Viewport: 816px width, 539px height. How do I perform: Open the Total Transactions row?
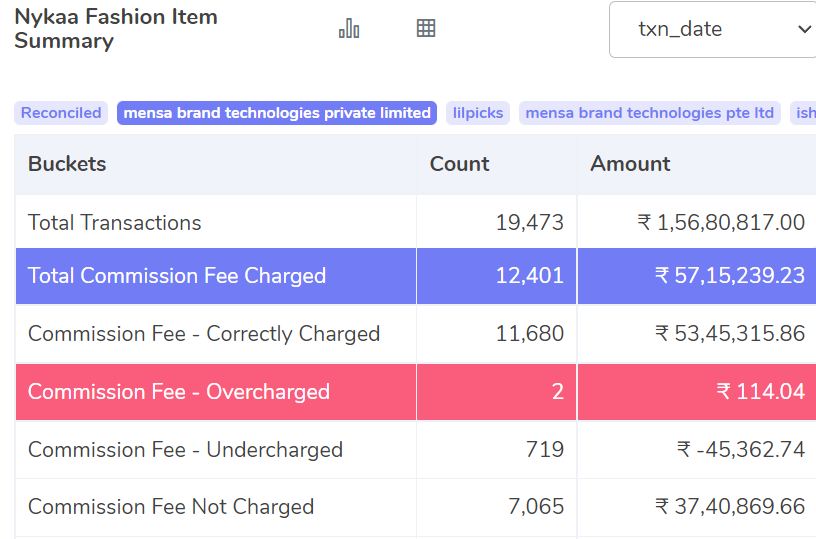coord(416,222)
